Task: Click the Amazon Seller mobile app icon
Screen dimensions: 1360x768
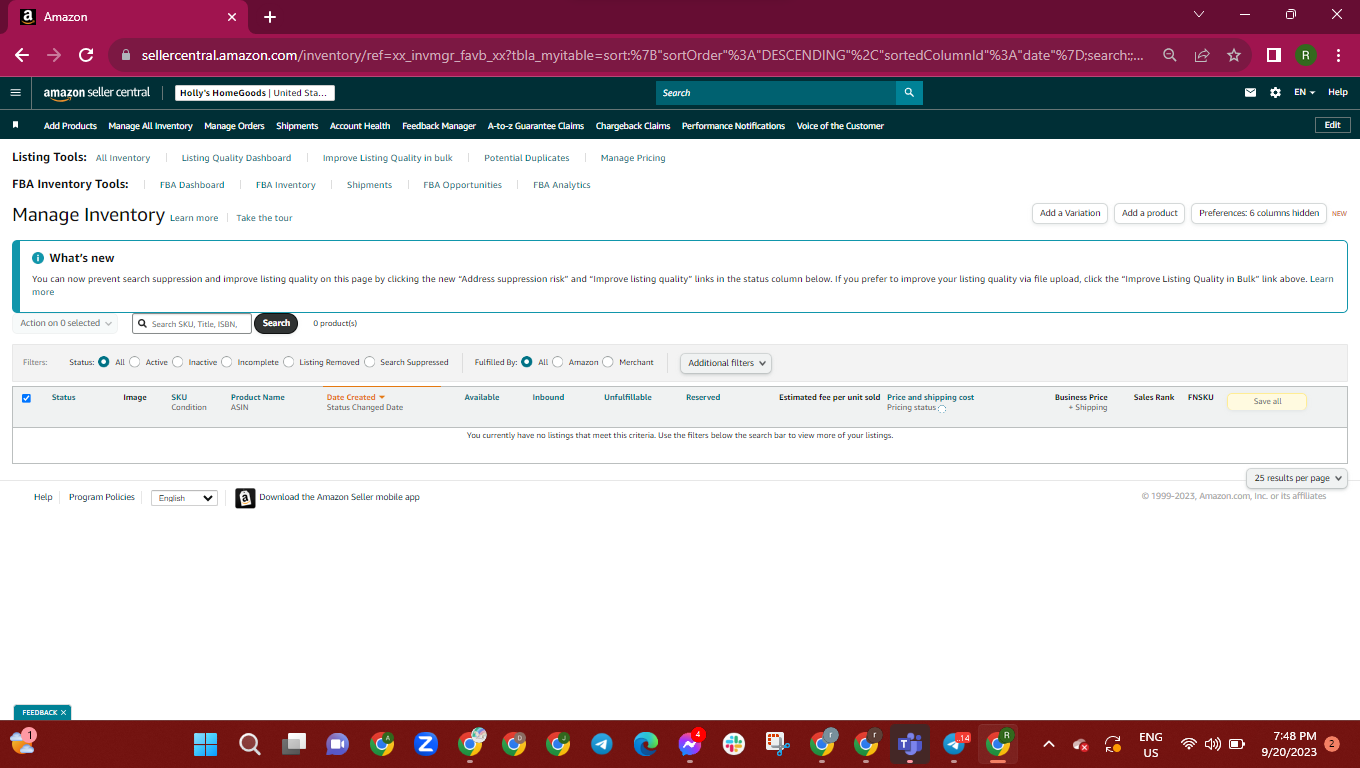Action: pos(245,498)
